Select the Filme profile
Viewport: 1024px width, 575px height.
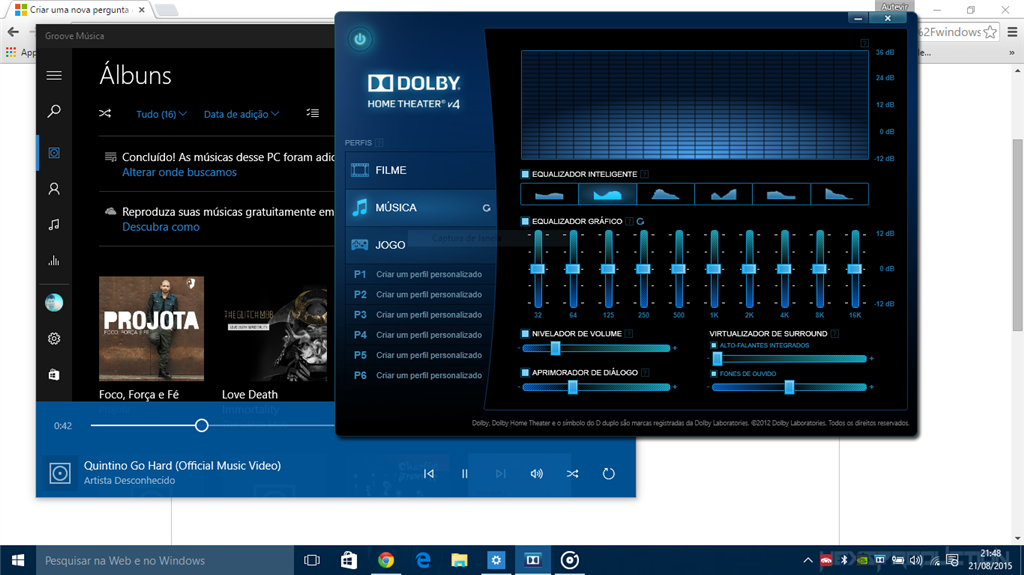click(x=421, y=170)
